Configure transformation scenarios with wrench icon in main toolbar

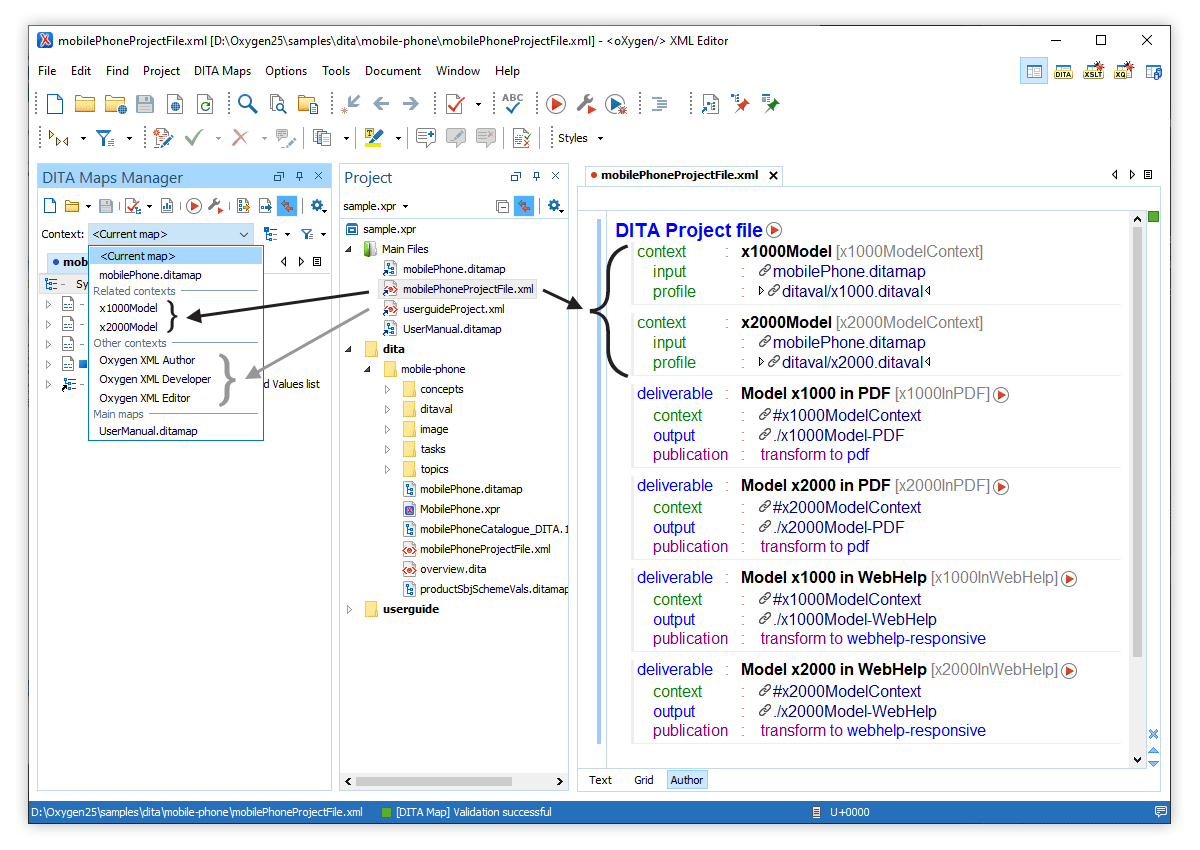point(586,104)
